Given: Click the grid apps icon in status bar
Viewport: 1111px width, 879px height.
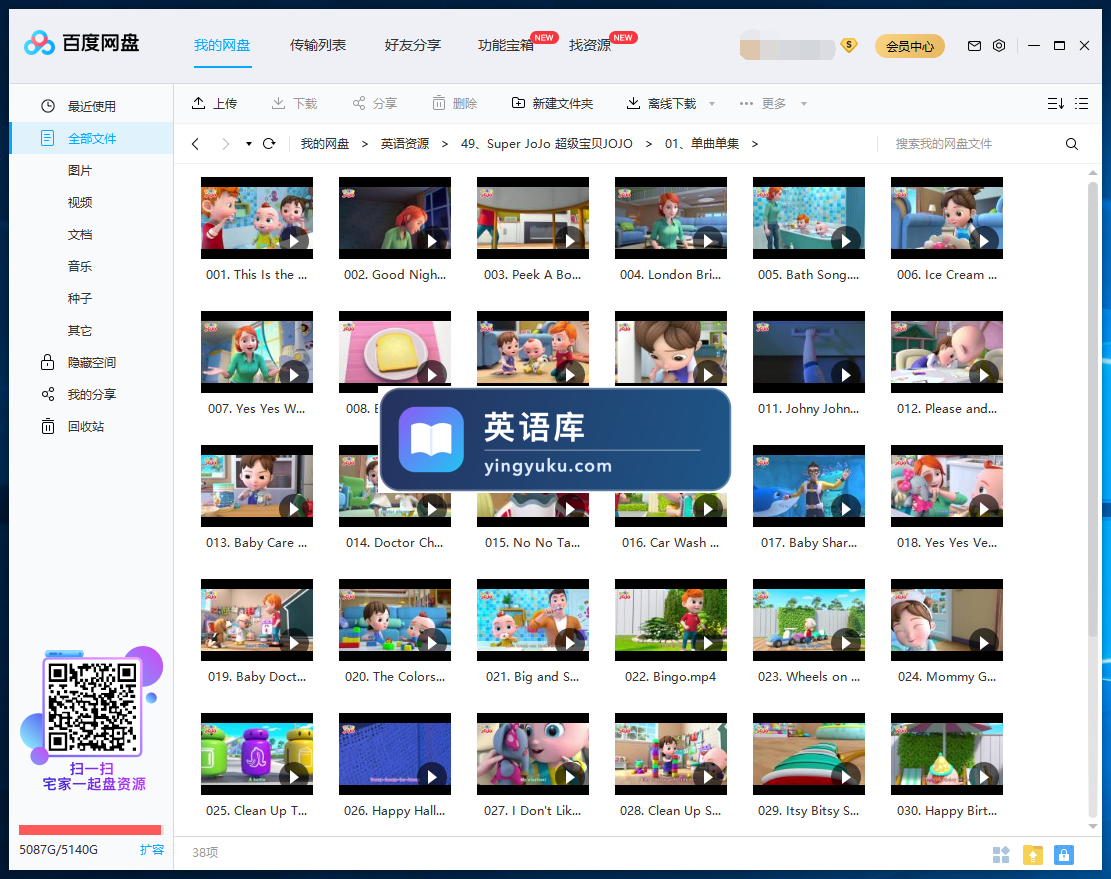Looking at the screenshot, I should coord(1001,855).
